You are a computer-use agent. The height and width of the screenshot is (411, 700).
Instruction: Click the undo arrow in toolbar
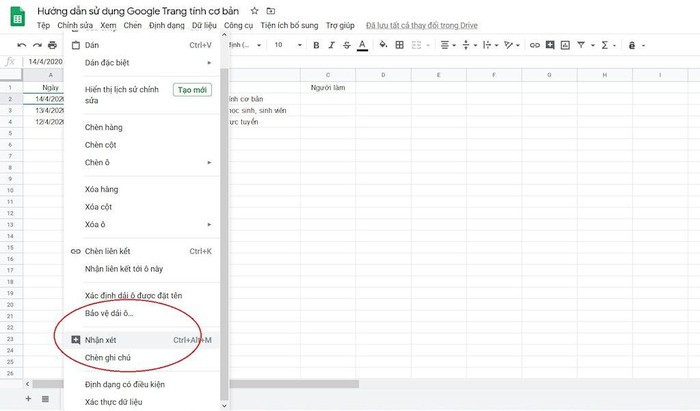tap(22, 45)
